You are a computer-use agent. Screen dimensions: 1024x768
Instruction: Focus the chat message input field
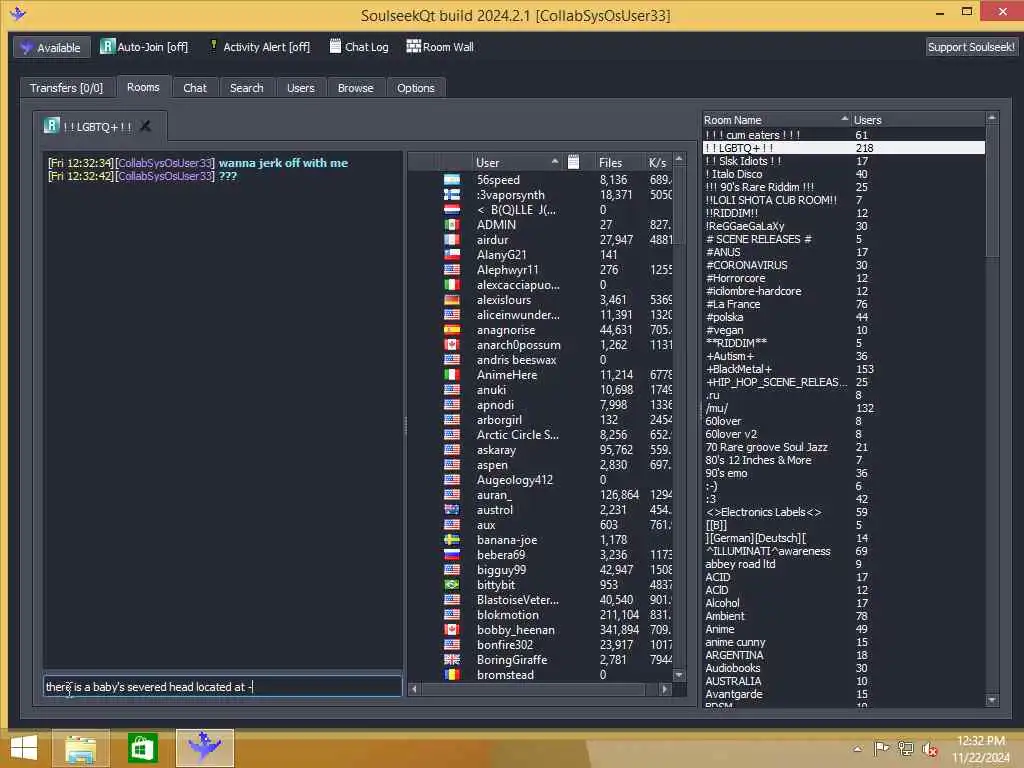pos(222,687)
